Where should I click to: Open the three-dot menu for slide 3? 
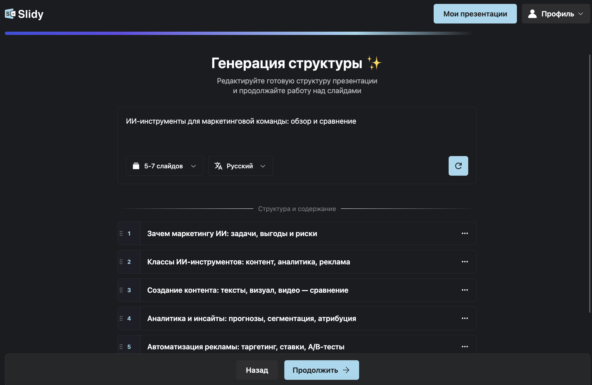(x=465, y=290)
